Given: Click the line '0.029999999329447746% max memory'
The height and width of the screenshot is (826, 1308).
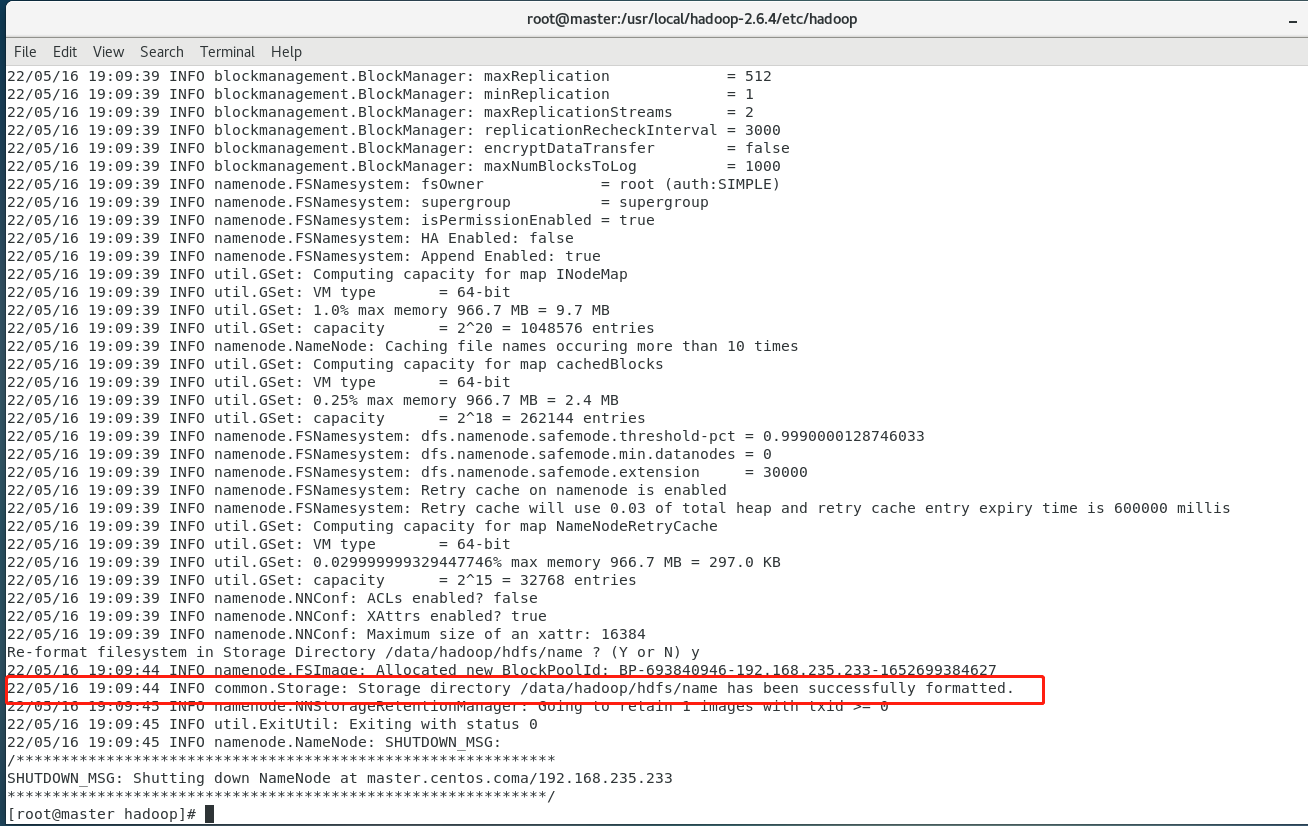Looking at the screenshot, I should point(394,562).
